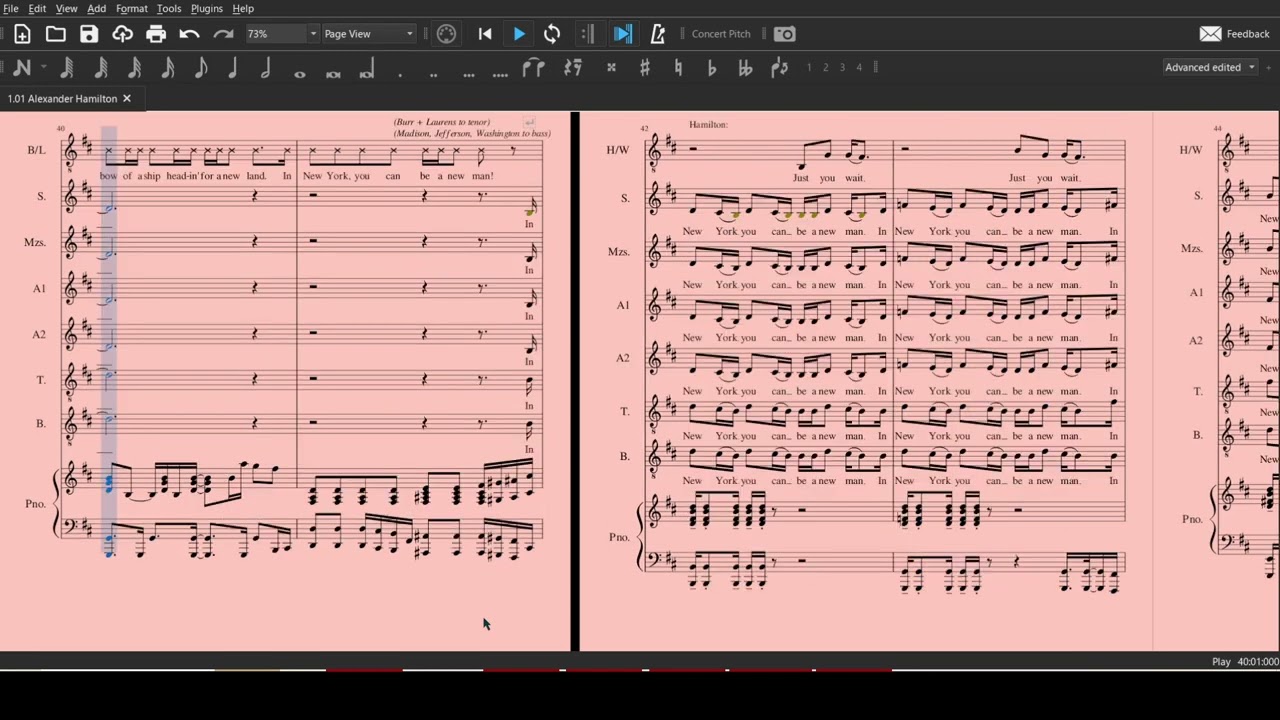
Task: Select the quarter note duration
Action: point(233,68)
